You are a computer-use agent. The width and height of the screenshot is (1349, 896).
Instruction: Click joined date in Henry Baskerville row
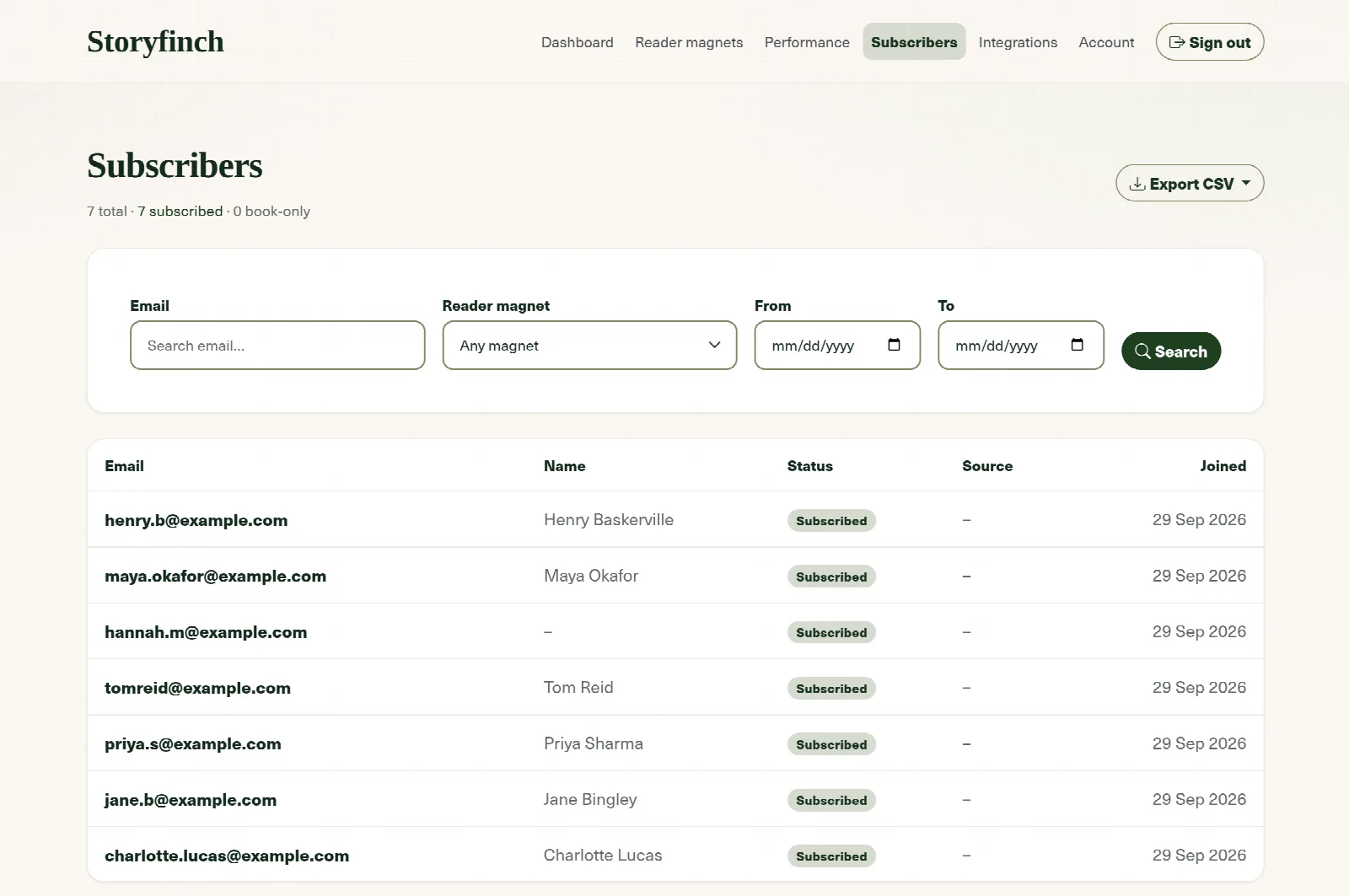(x=1199, y=519)
